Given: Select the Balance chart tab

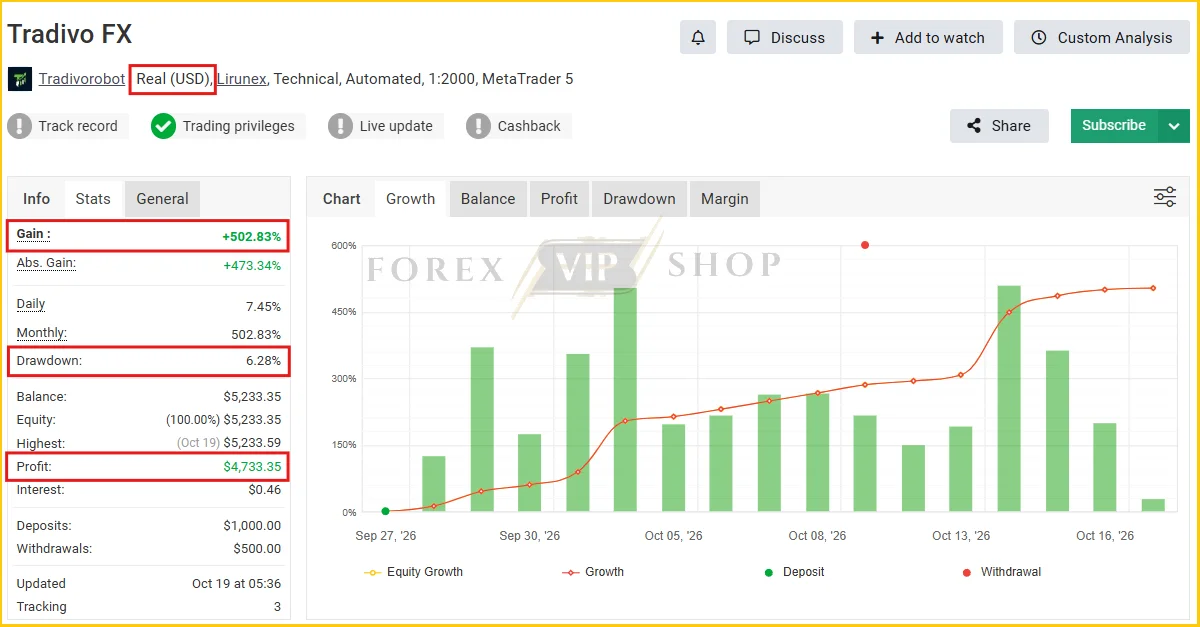Looking at the screenshot, I should pyautogui.click(x=488, y=199).
